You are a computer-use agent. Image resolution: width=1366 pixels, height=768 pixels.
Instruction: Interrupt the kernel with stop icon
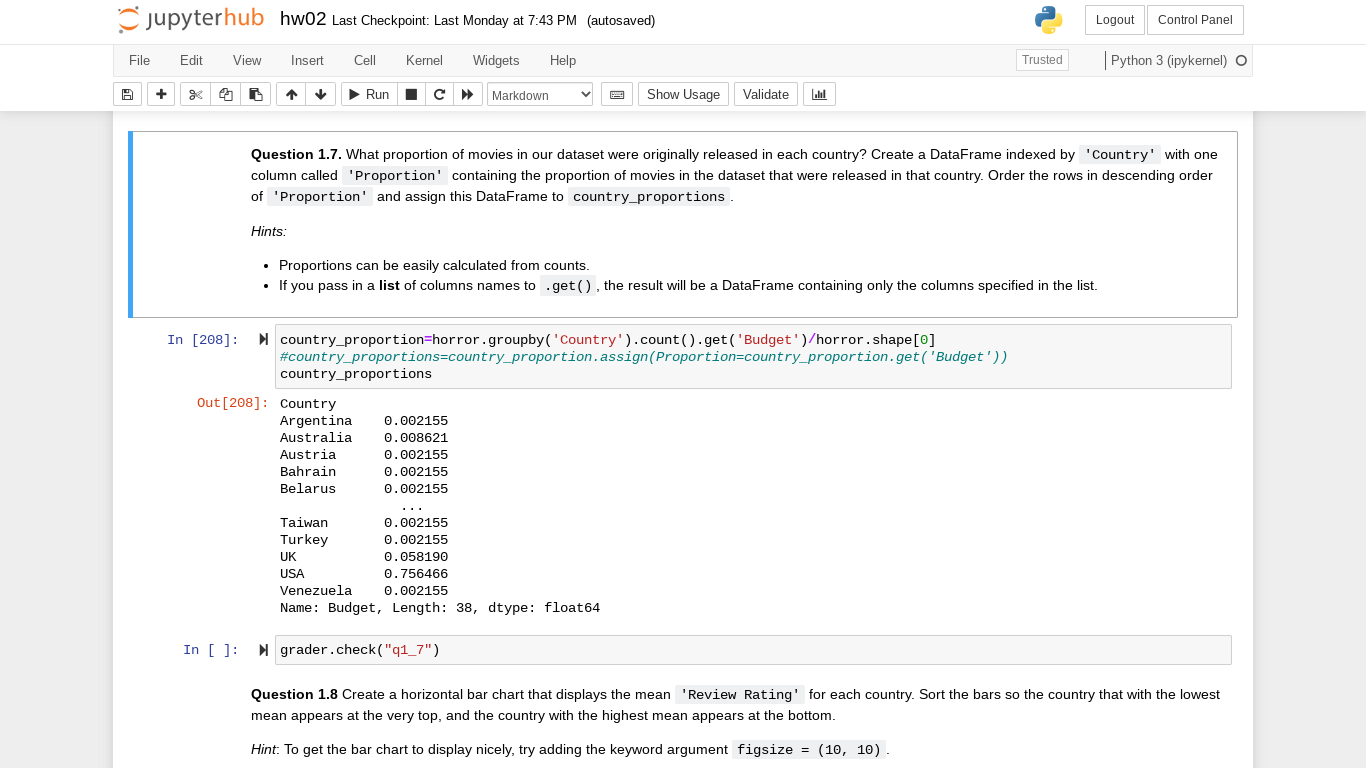pos(411,94)
